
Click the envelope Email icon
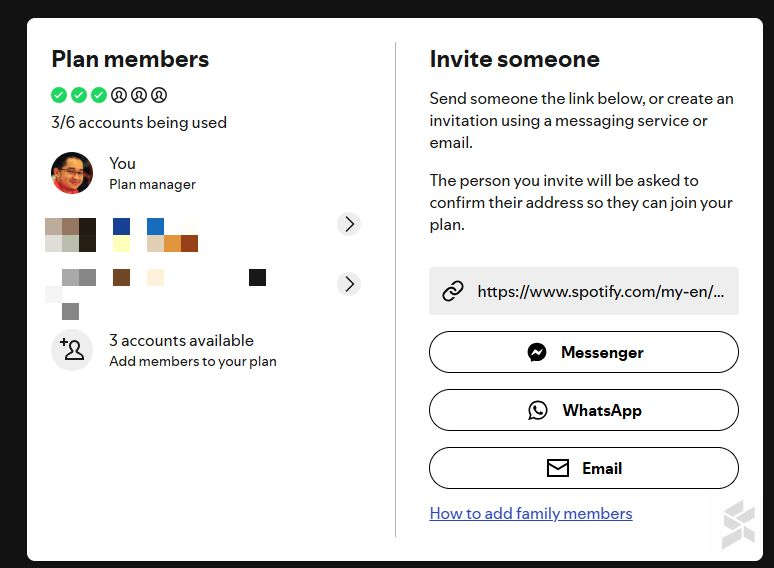click(558, 468)
